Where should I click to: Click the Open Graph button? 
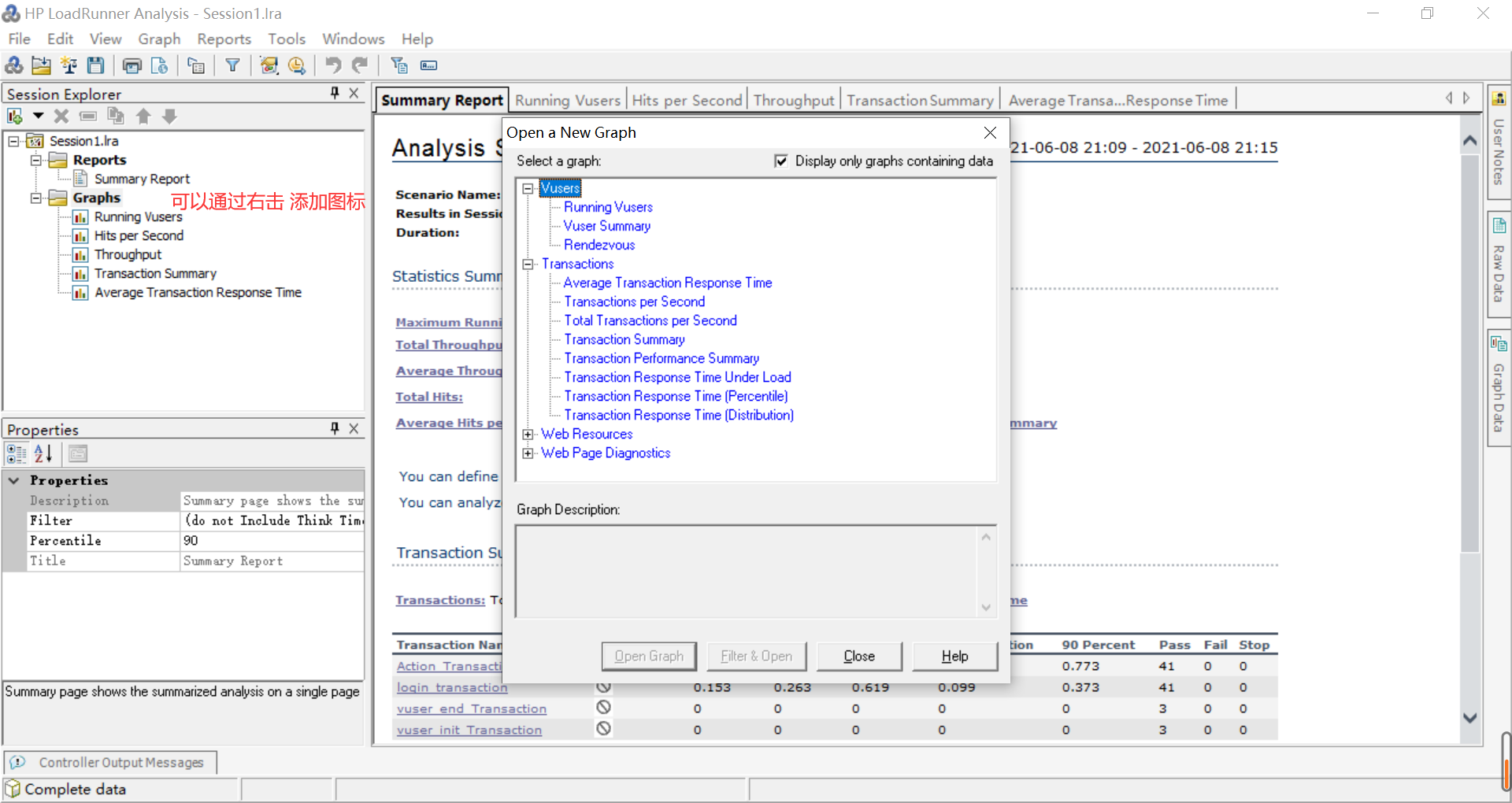(649, 656)
